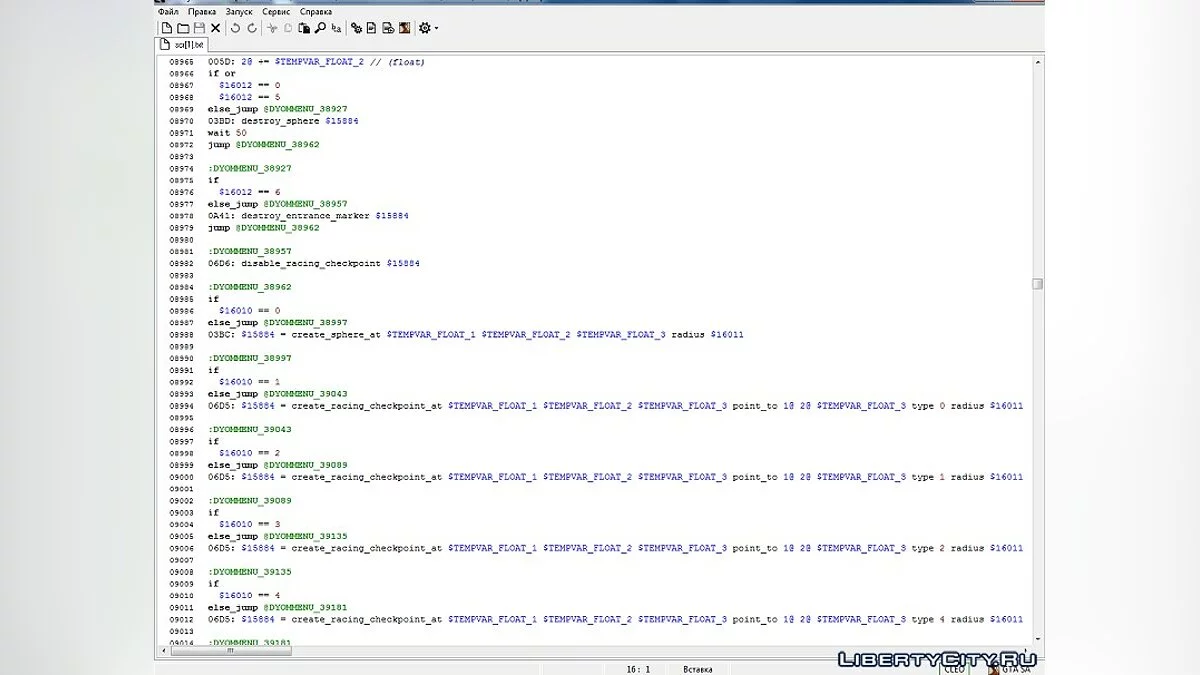
Task: Toggle the Вставка insert mode indicator
Action: 697,668
